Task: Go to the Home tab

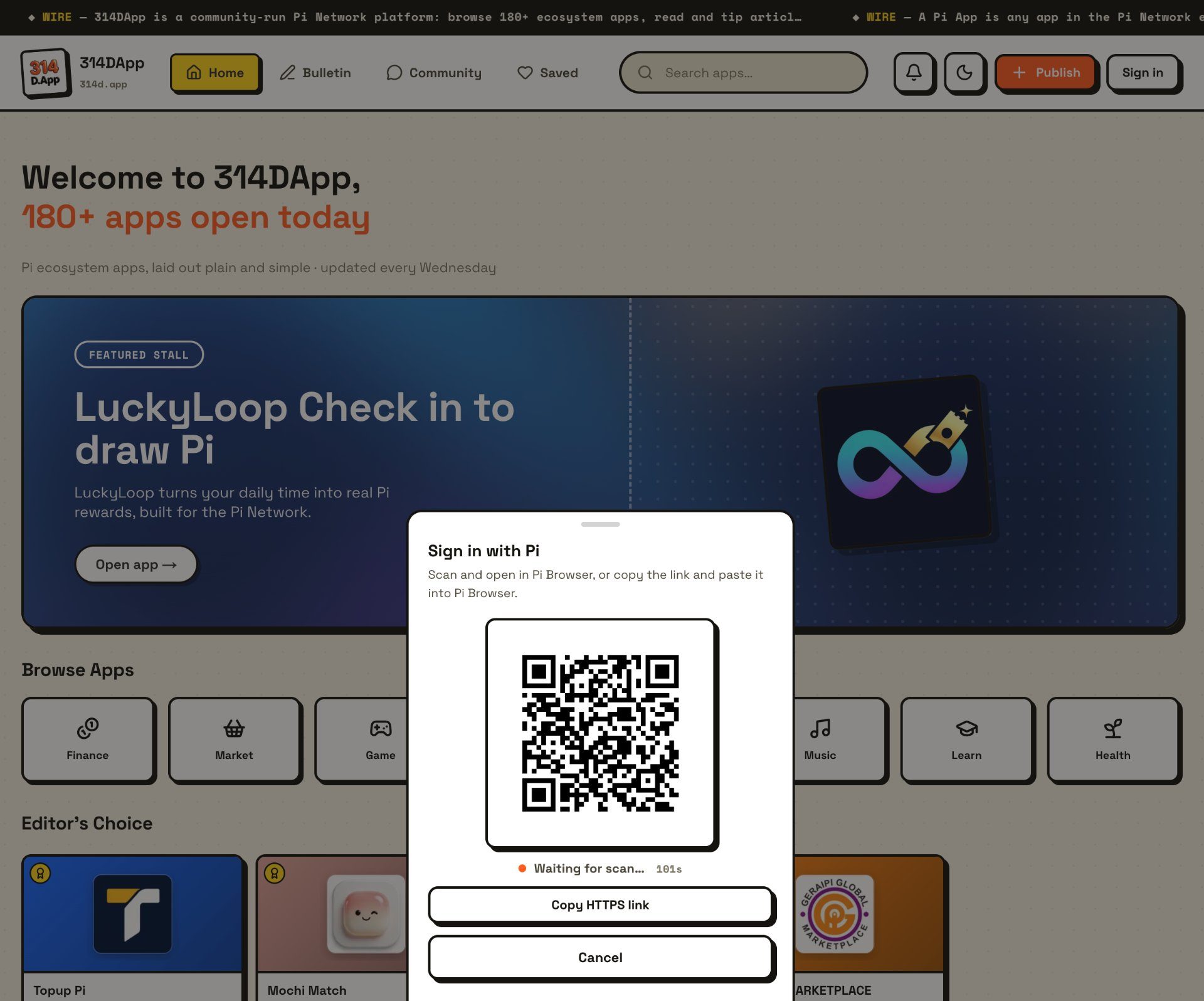Action: coord(215,73)
